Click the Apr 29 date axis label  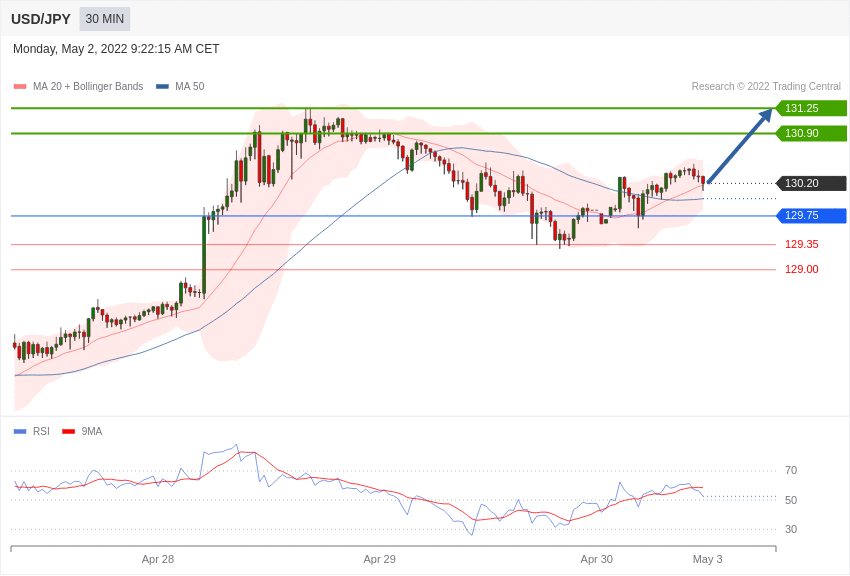(x=379, y=559)
